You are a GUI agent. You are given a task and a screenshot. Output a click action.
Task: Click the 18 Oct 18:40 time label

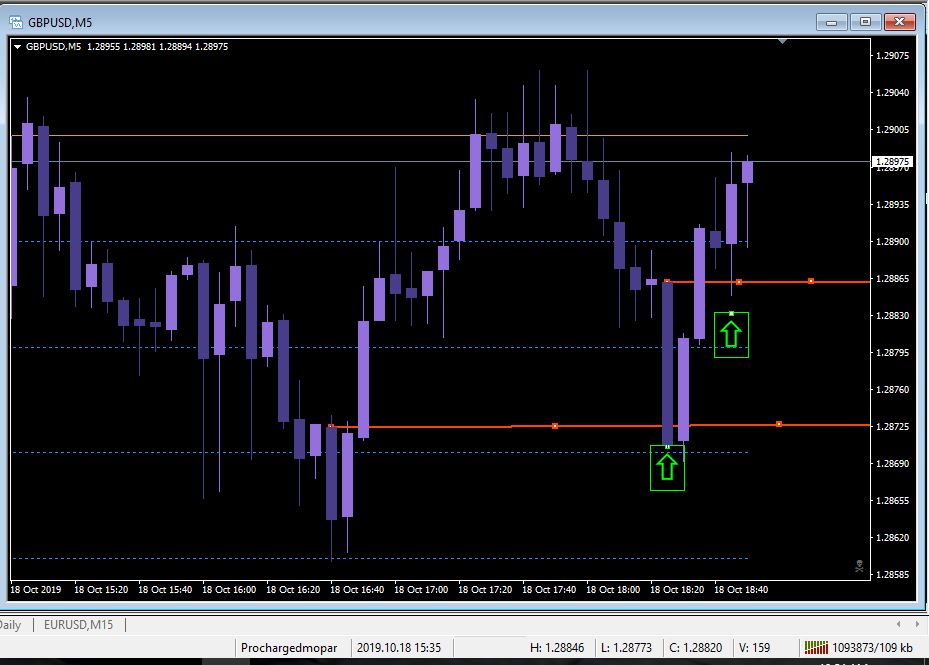click(741, 590)
